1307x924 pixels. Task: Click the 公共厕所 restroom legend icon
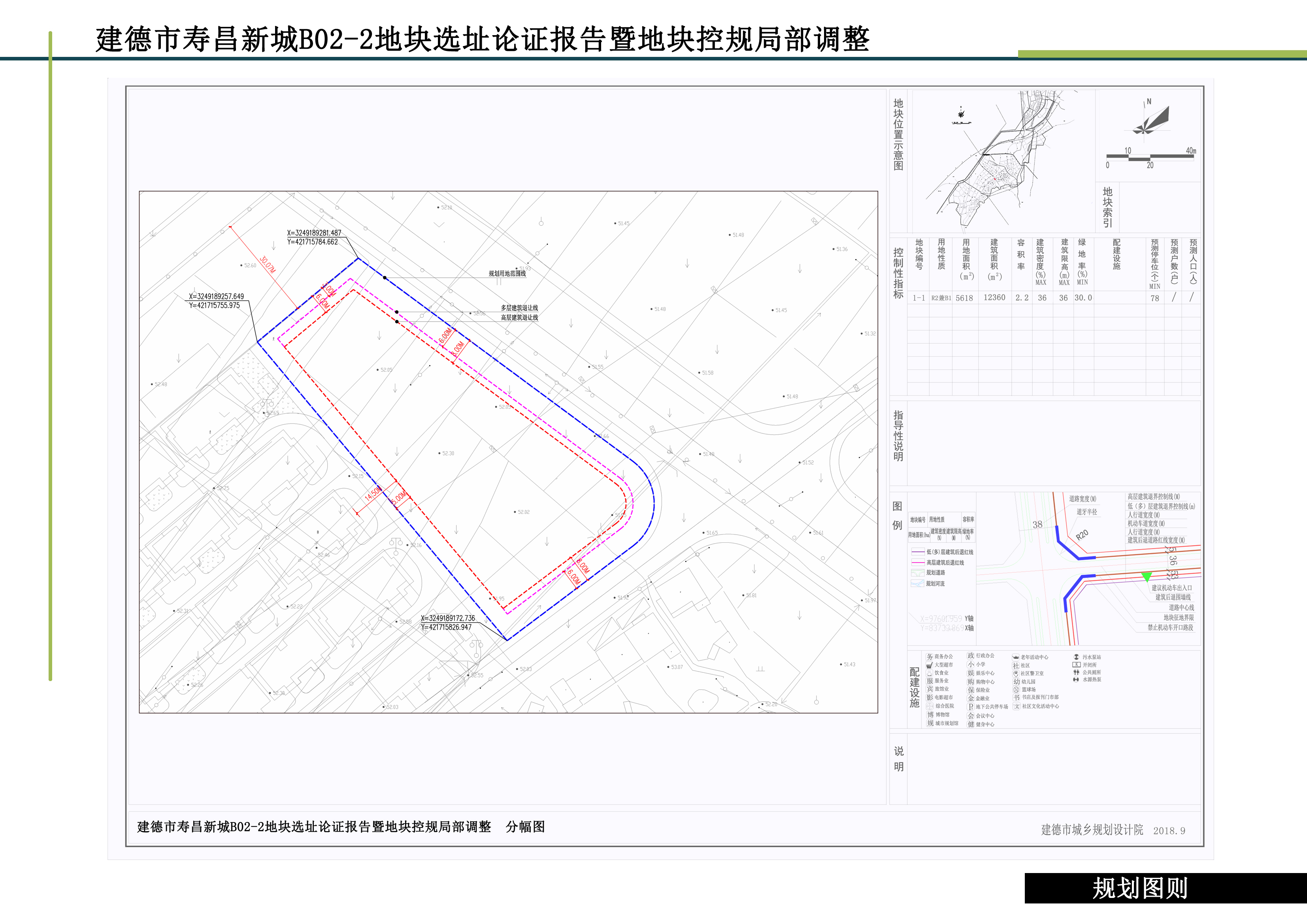point(1076,672)
